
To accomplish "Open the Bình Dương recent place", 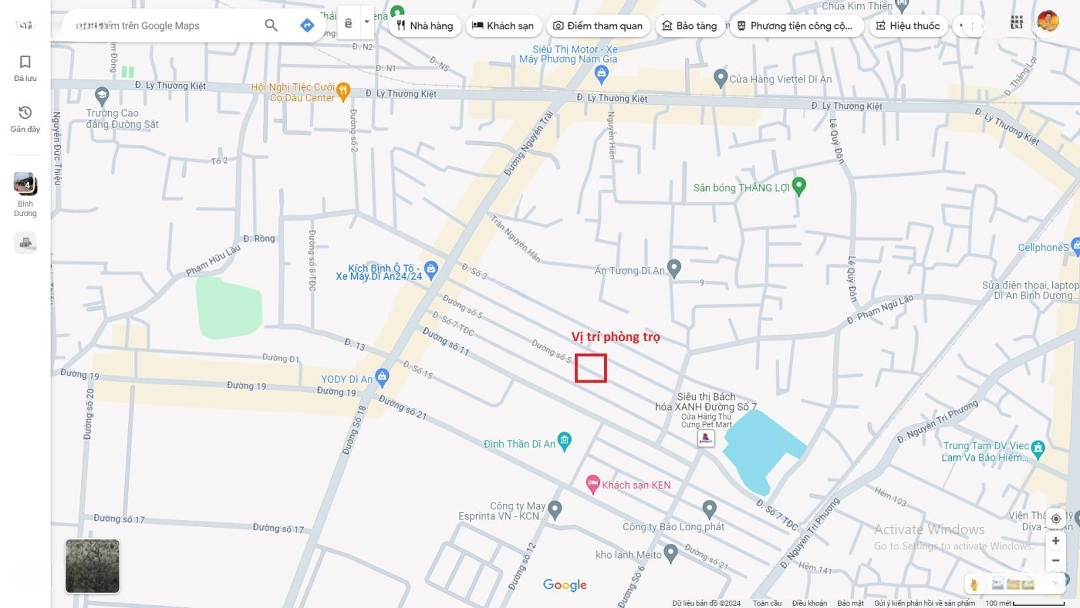I will point(25,194).
